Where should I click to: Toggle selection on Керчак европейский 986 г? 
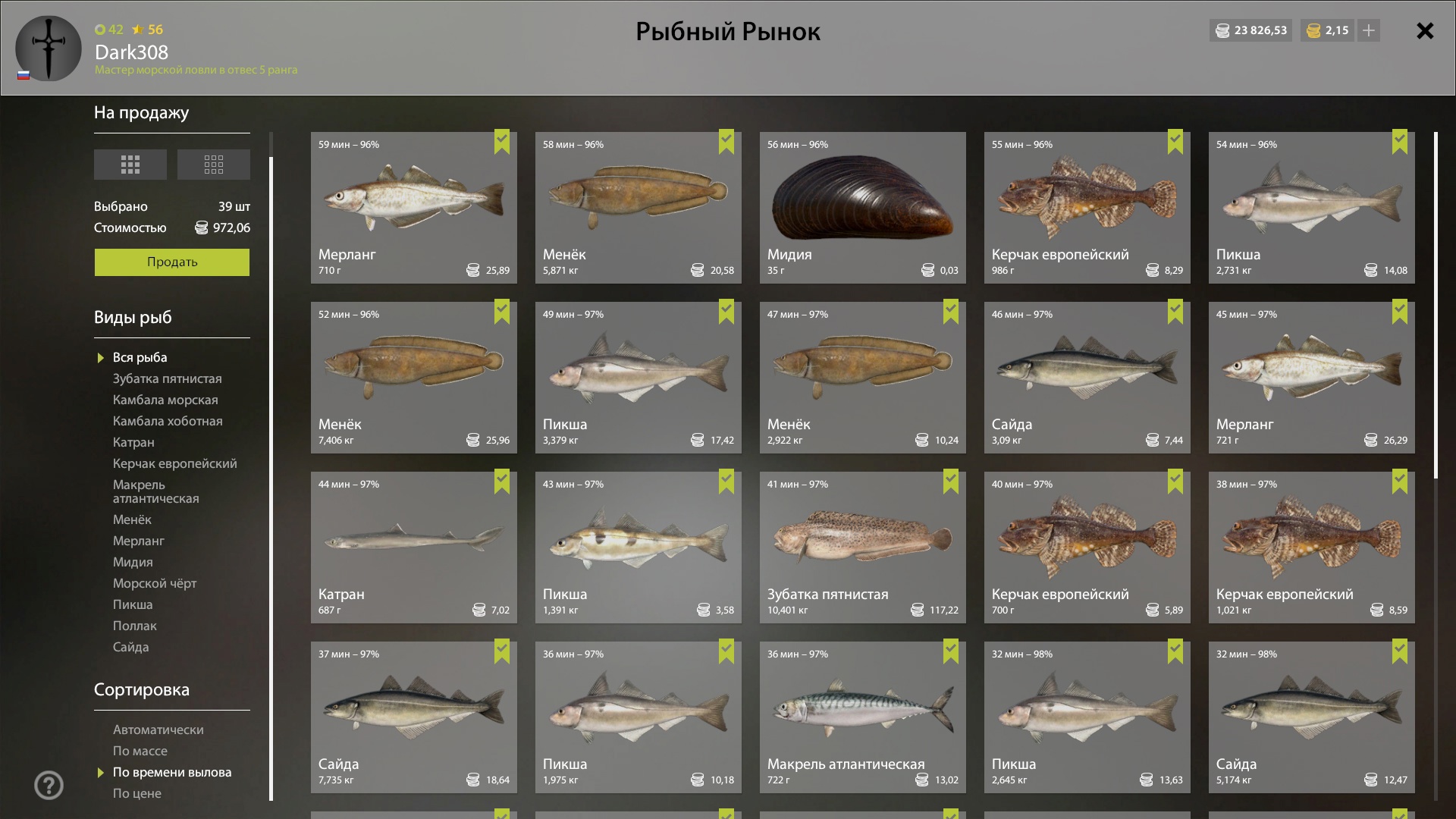1175,142
